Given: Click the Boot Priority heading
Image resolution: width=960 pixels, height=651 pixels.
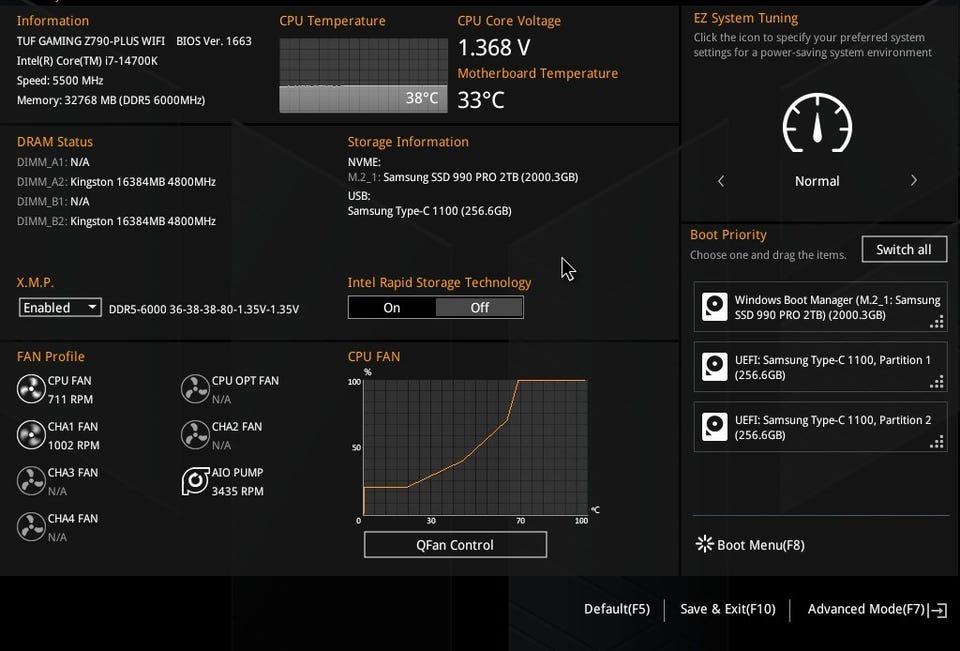Looking at the screenshot, I should pos(728,235).
